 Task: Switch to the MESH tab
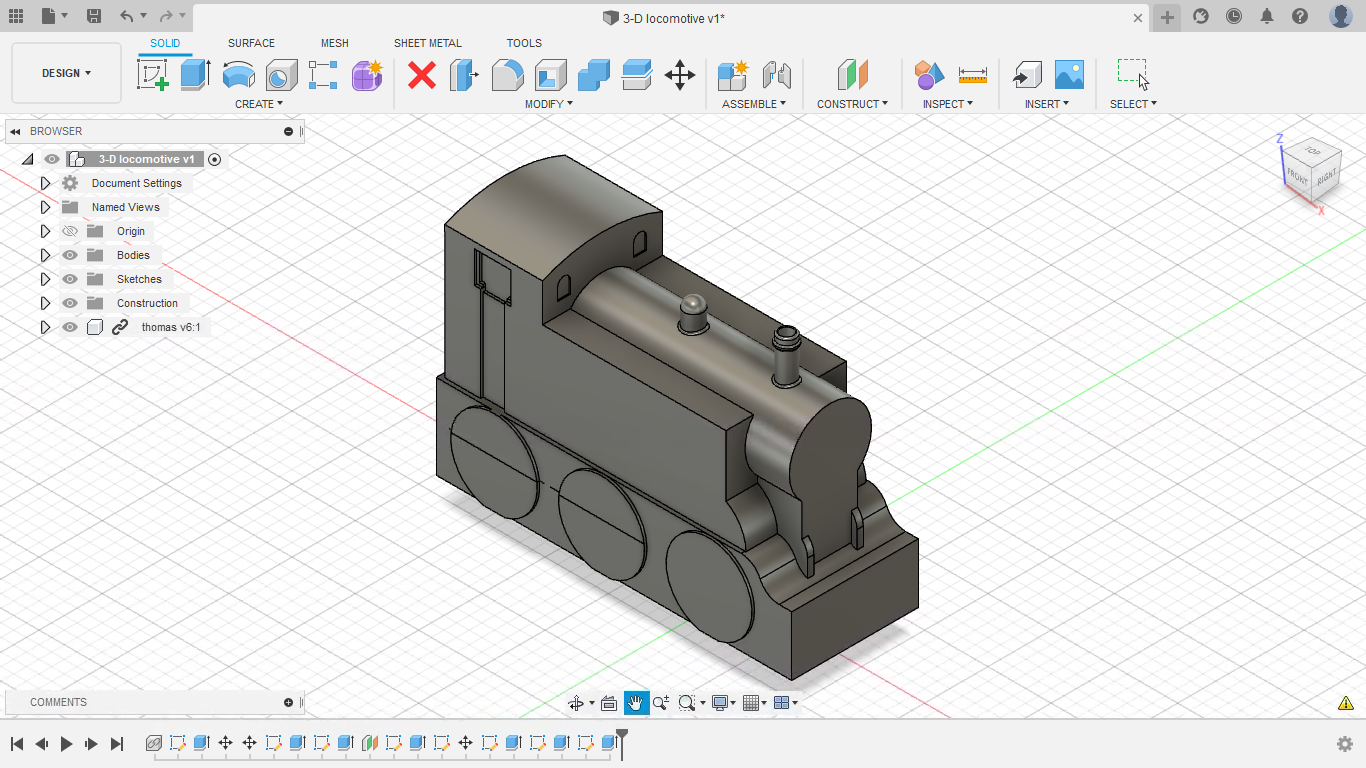coord(335,43)
